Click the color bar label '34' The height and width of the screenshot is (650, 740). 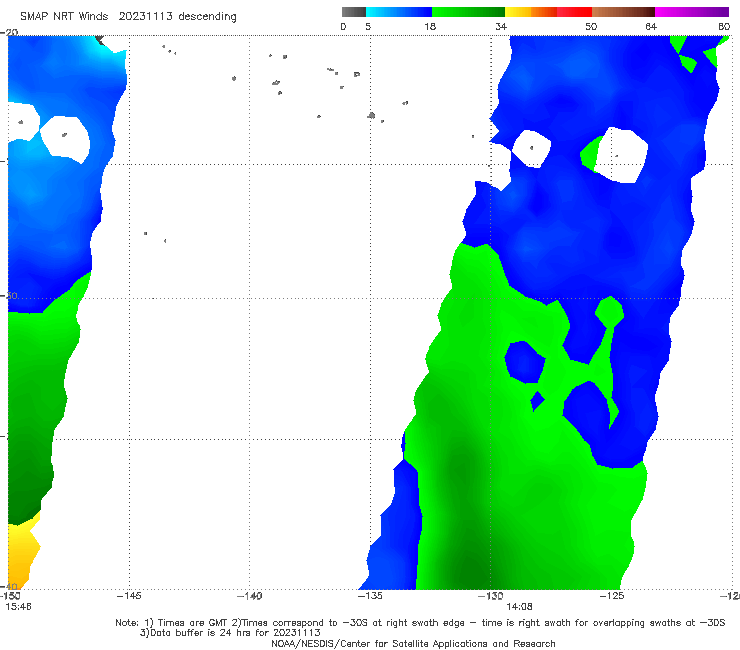(501, 27)
